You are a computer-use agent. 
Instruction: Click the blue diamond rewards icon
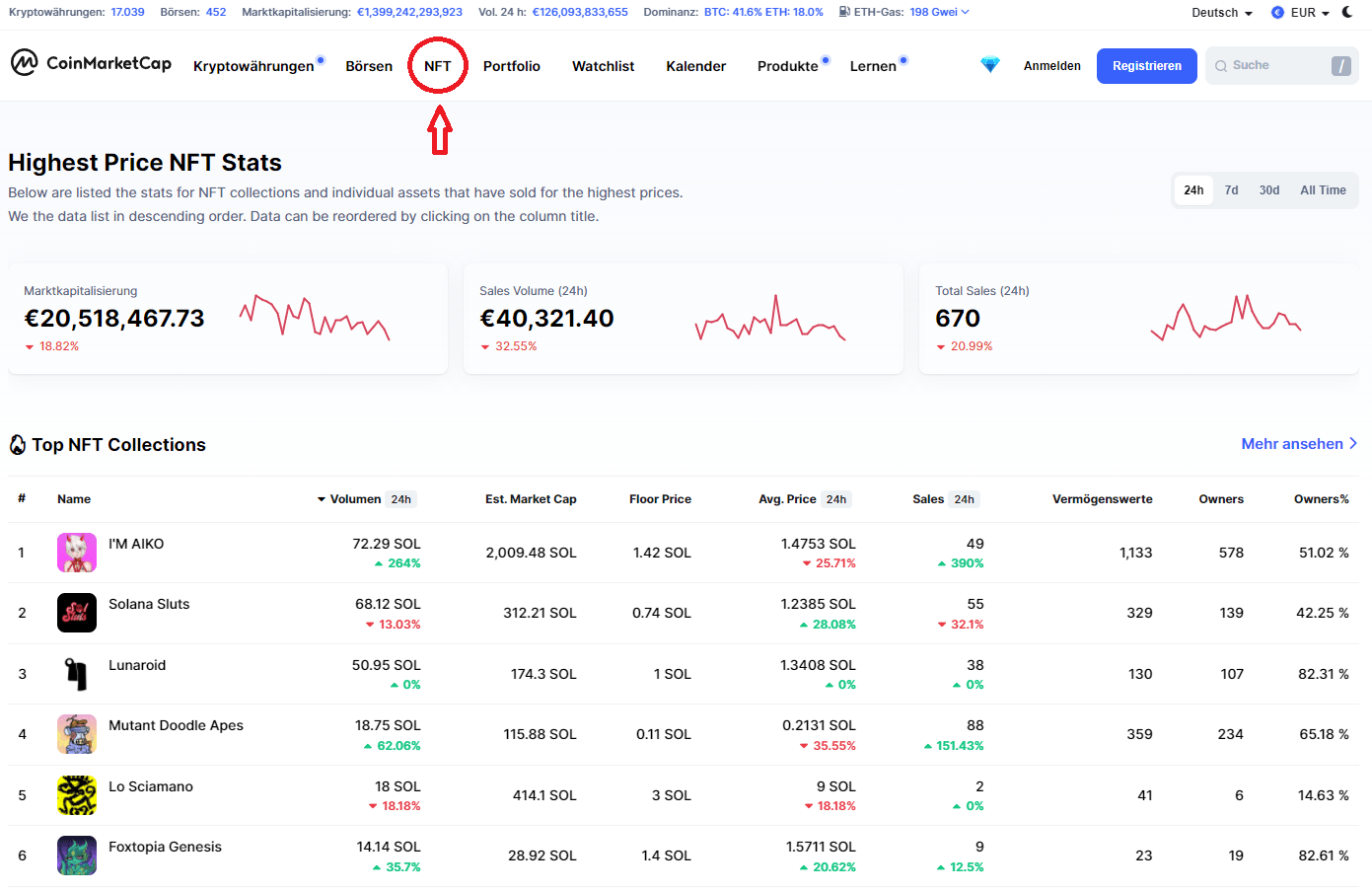tap(990, 65)
